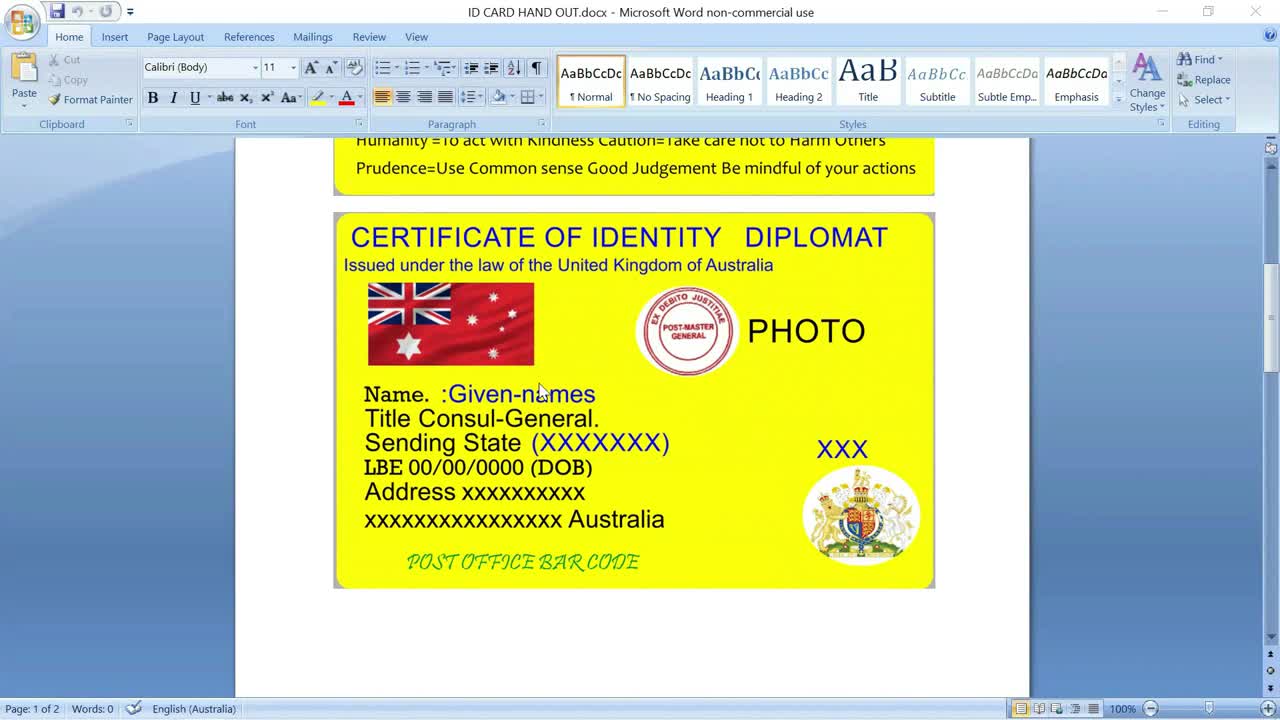Open the References tab
Viewport: 1280px width, 720px height.
(249, 37)
